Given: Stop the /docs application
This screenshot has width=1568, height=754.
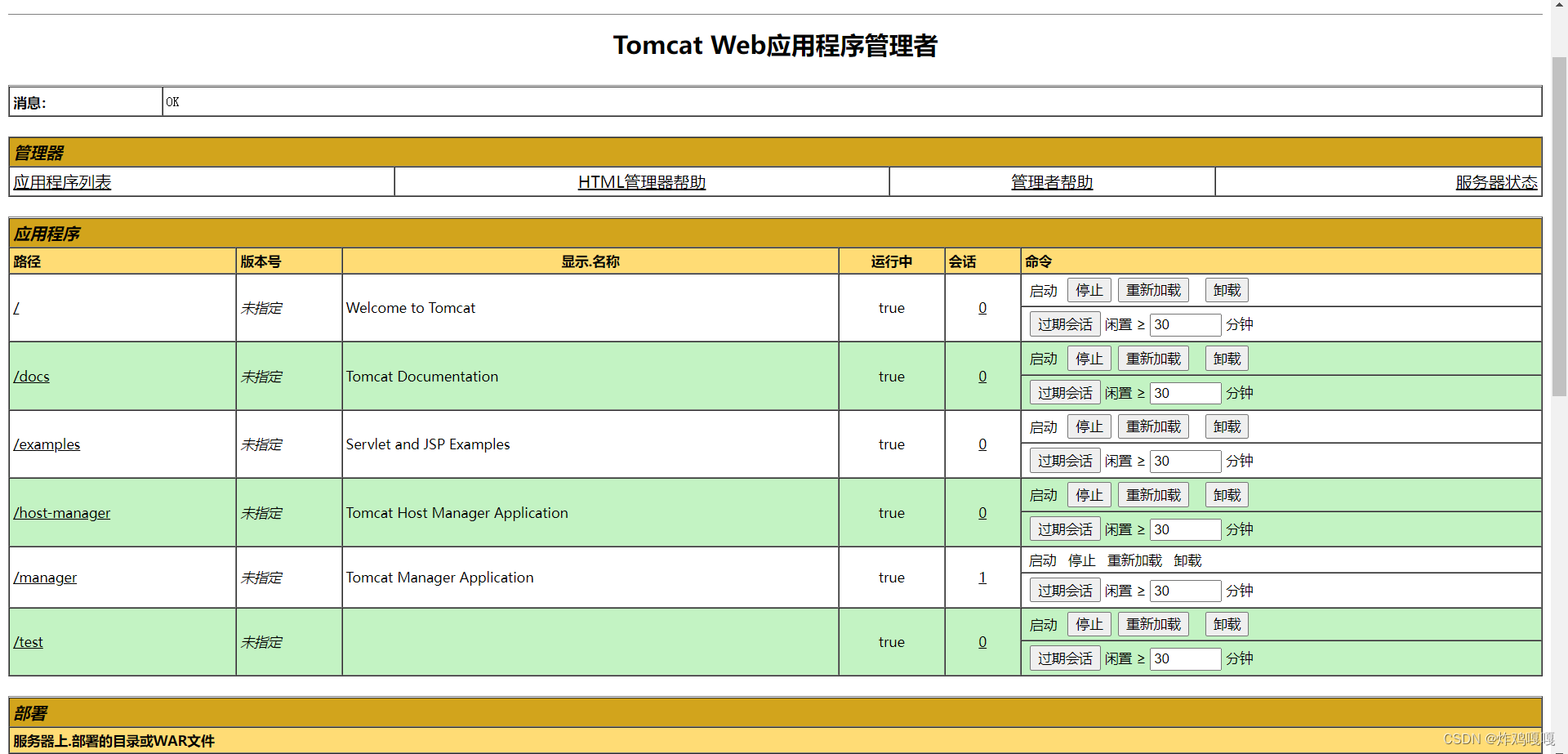Looking at the screenshot, I should 1089,359.
